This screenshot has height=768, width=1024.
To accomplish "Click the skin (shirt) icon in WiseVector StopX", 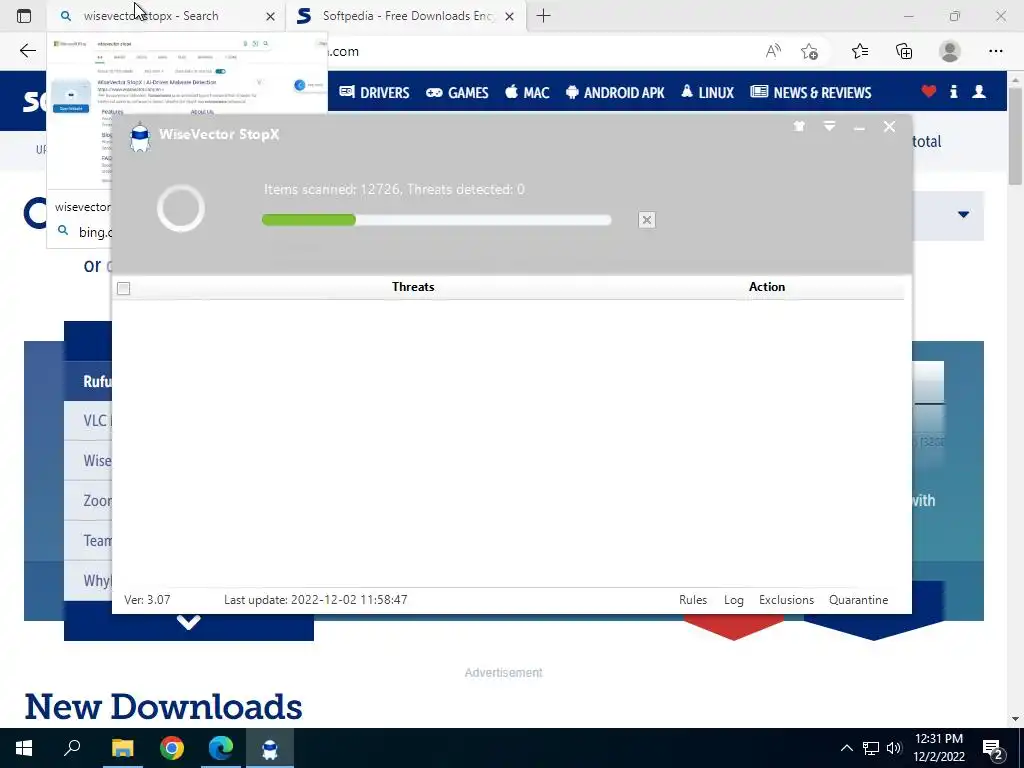I will 799,127.
